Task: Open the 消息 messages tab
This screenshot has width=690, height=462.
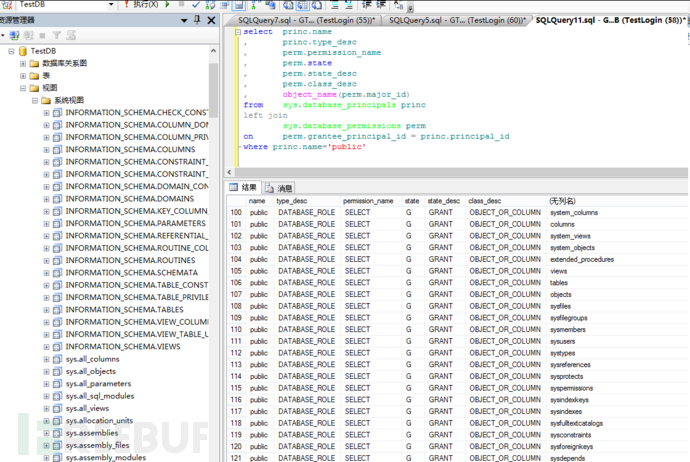Action: pyautogui.click(x=280, y=188)
